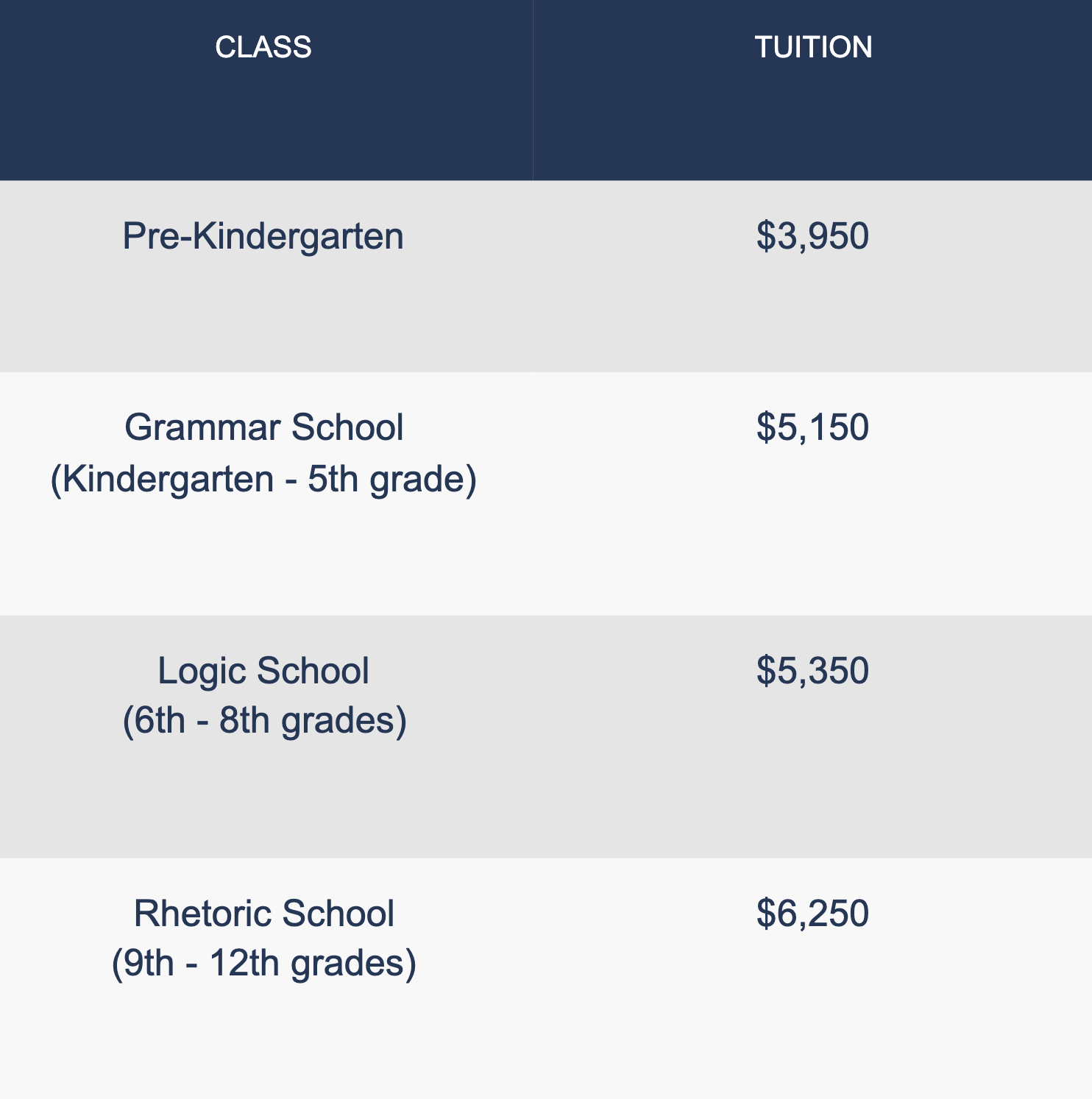Click the CLASS column header

coord(263,47)
